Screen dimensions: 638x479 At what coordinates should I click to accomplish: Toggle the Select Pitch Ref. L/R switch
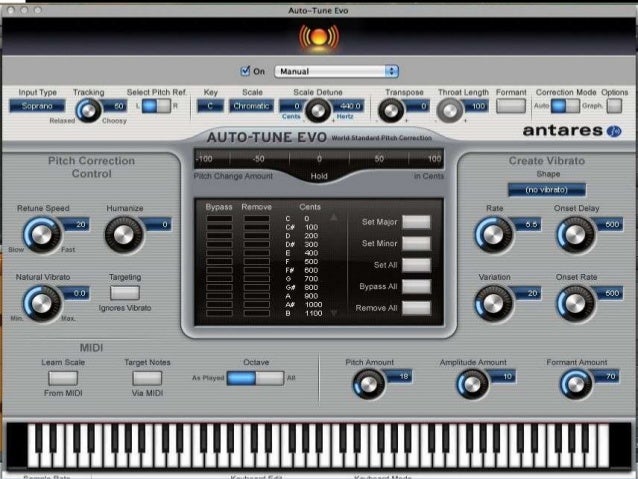pyautogui.click(x=156, y=106)
